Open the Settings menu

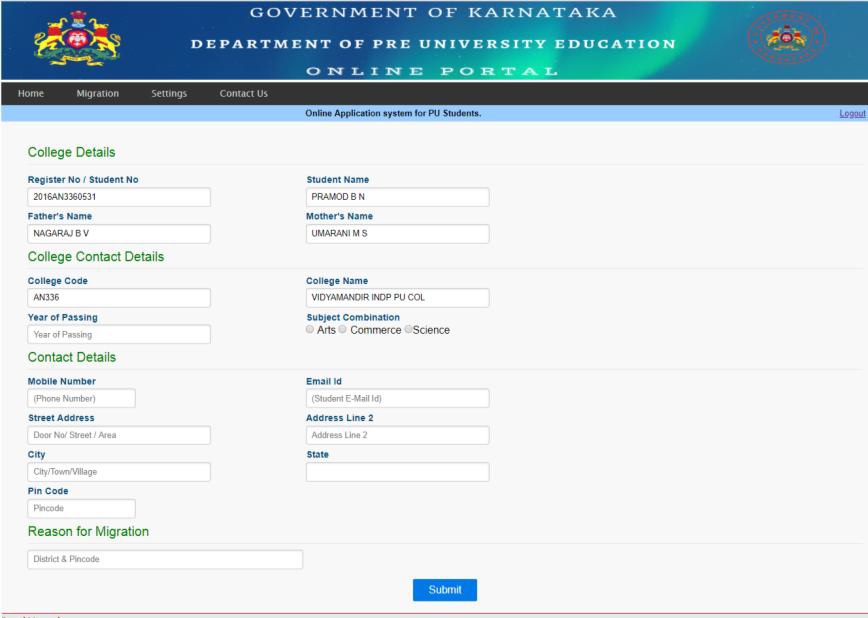[x=169, y=94]
